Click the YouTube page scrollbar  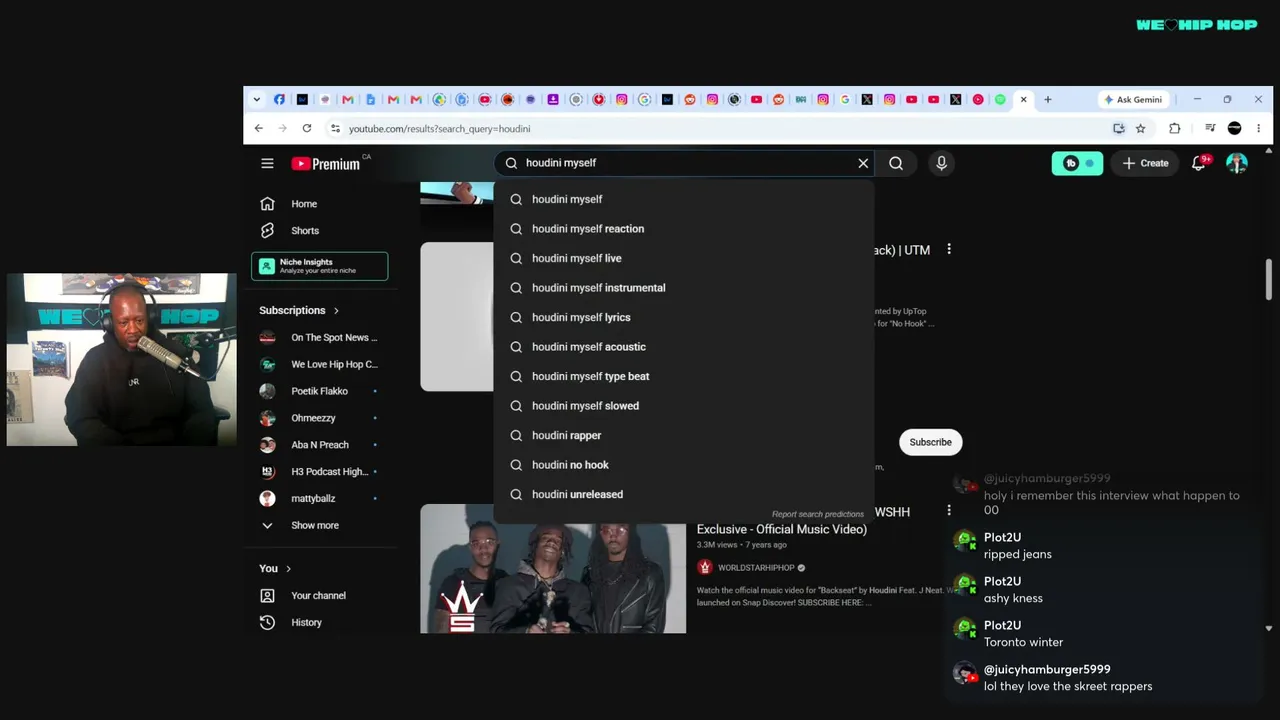[1268, 280]
